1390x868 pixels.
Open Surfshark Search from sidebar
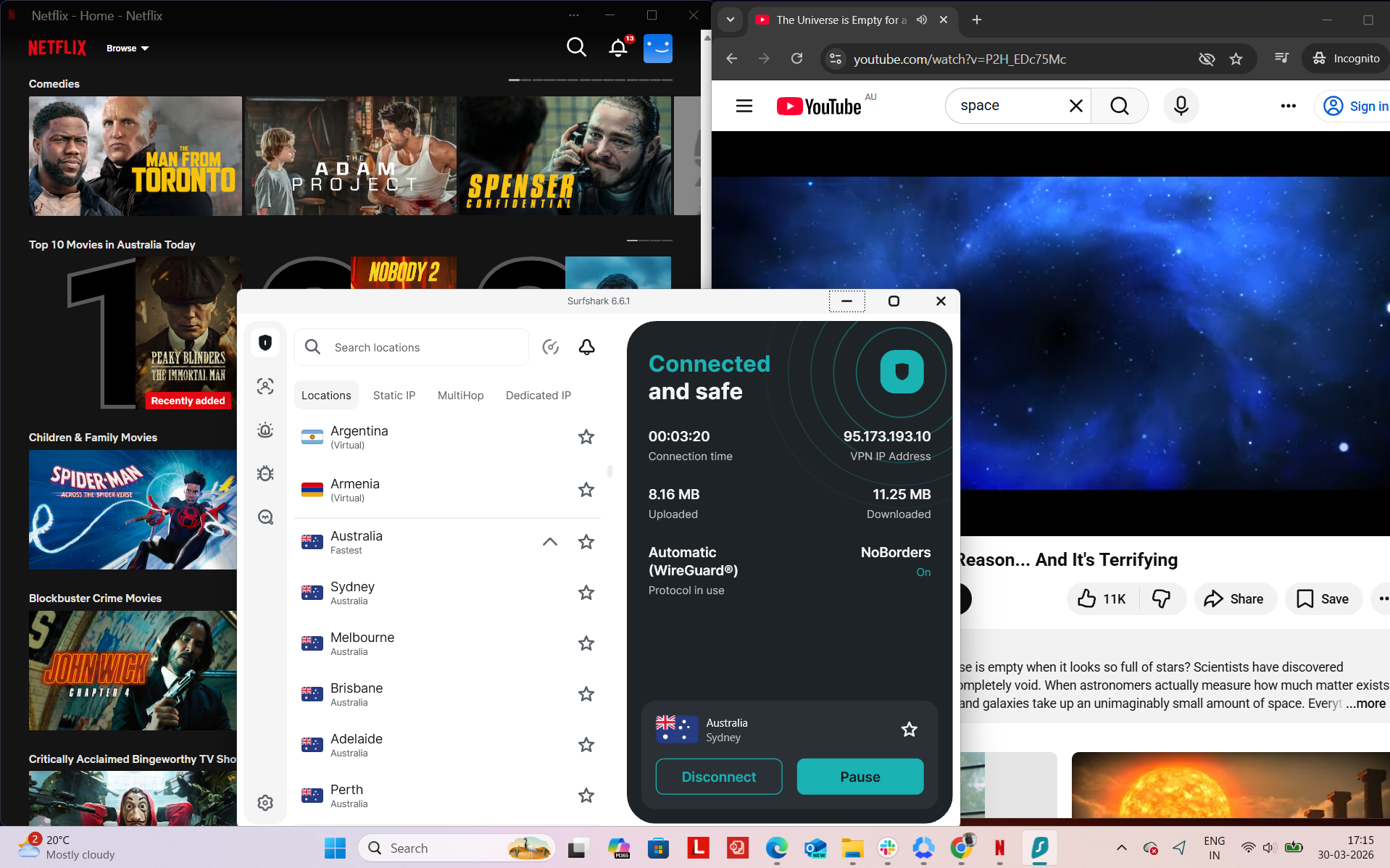pyautogui.click(x=265, y=517)
